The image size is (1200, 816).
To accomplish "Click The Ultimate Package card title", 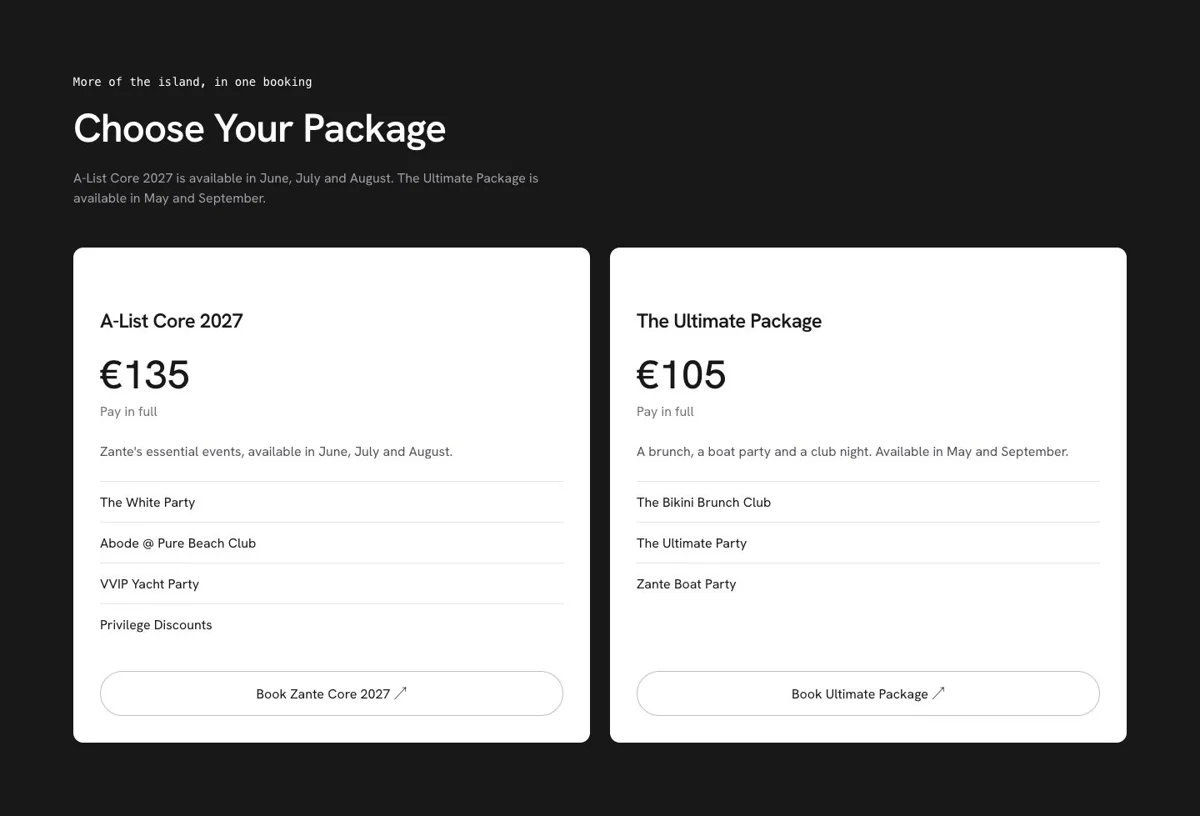I will pyautogui.click(x=729, y=321).
